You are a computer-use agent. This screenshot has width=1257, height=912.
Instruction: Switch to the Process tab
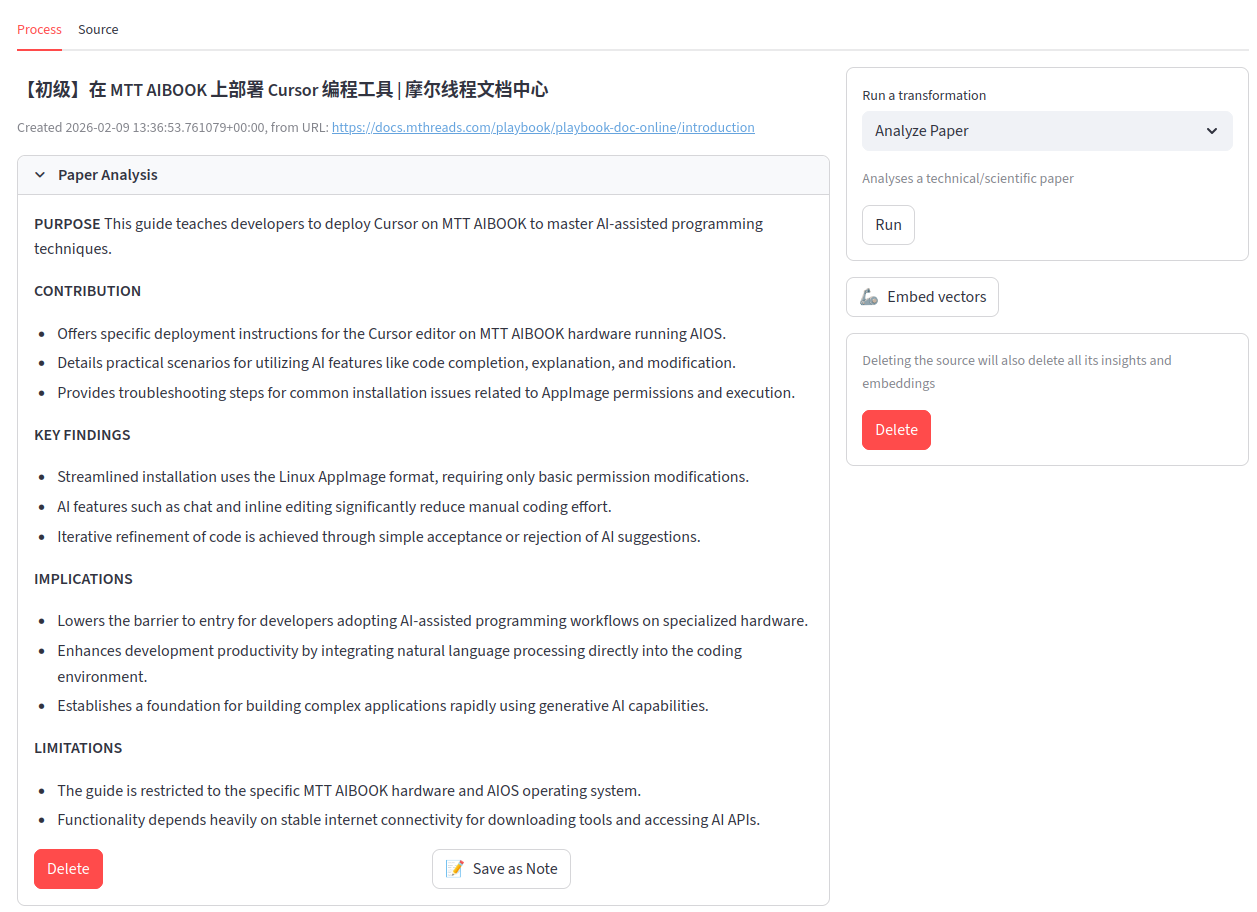(x=39, y=29)
